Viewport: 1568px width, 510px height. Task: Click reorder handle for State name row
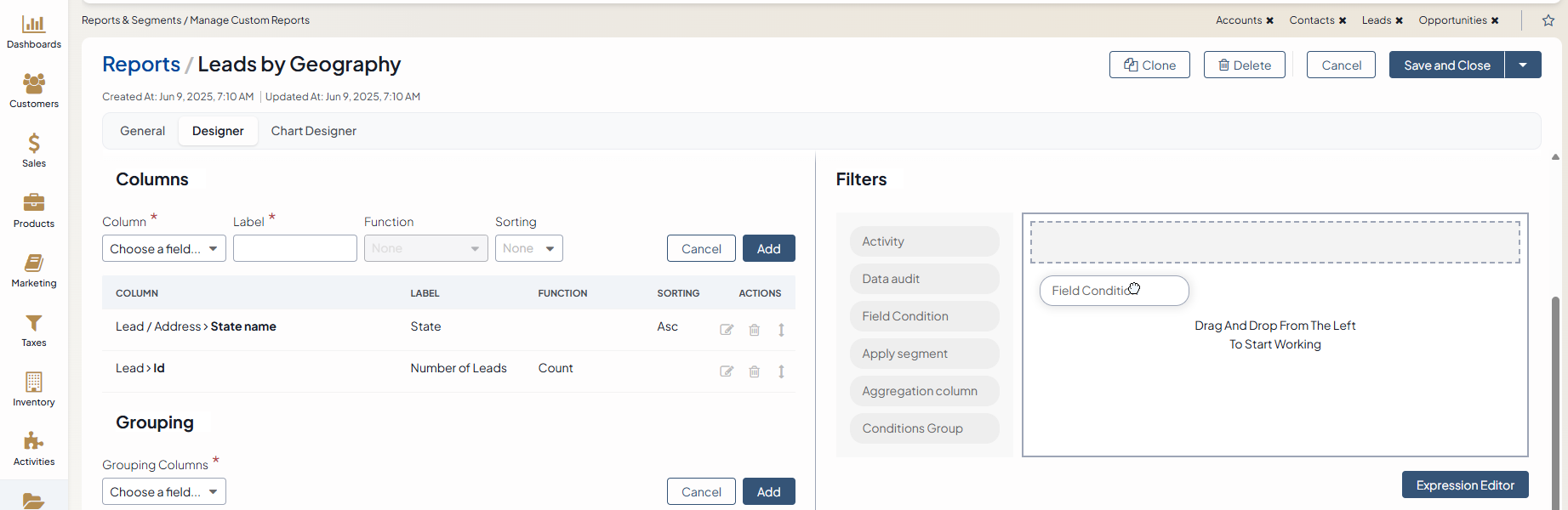pos(781,330)
